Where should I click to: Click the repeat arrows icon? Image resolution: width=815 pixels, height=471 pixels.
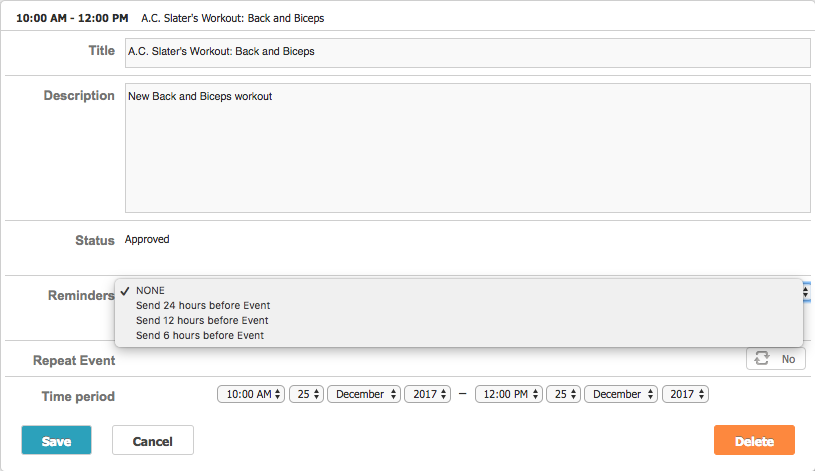pyautogui.click(x=762, y=359)
